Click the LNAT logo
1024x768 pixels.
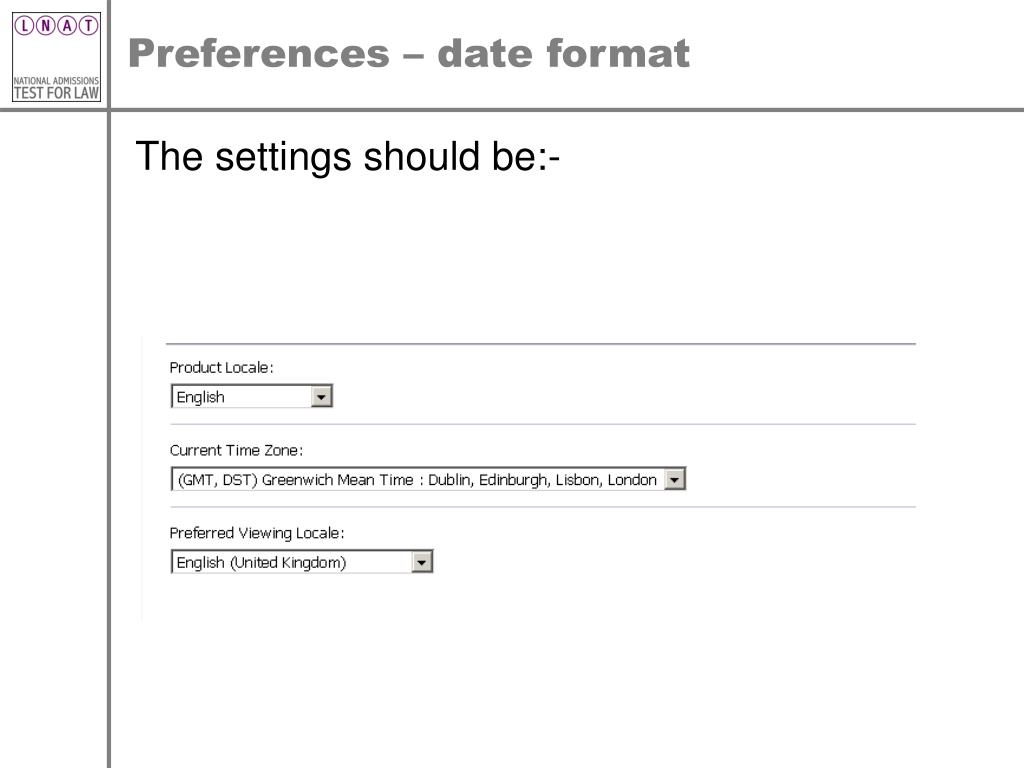click(x=56, y=57)
